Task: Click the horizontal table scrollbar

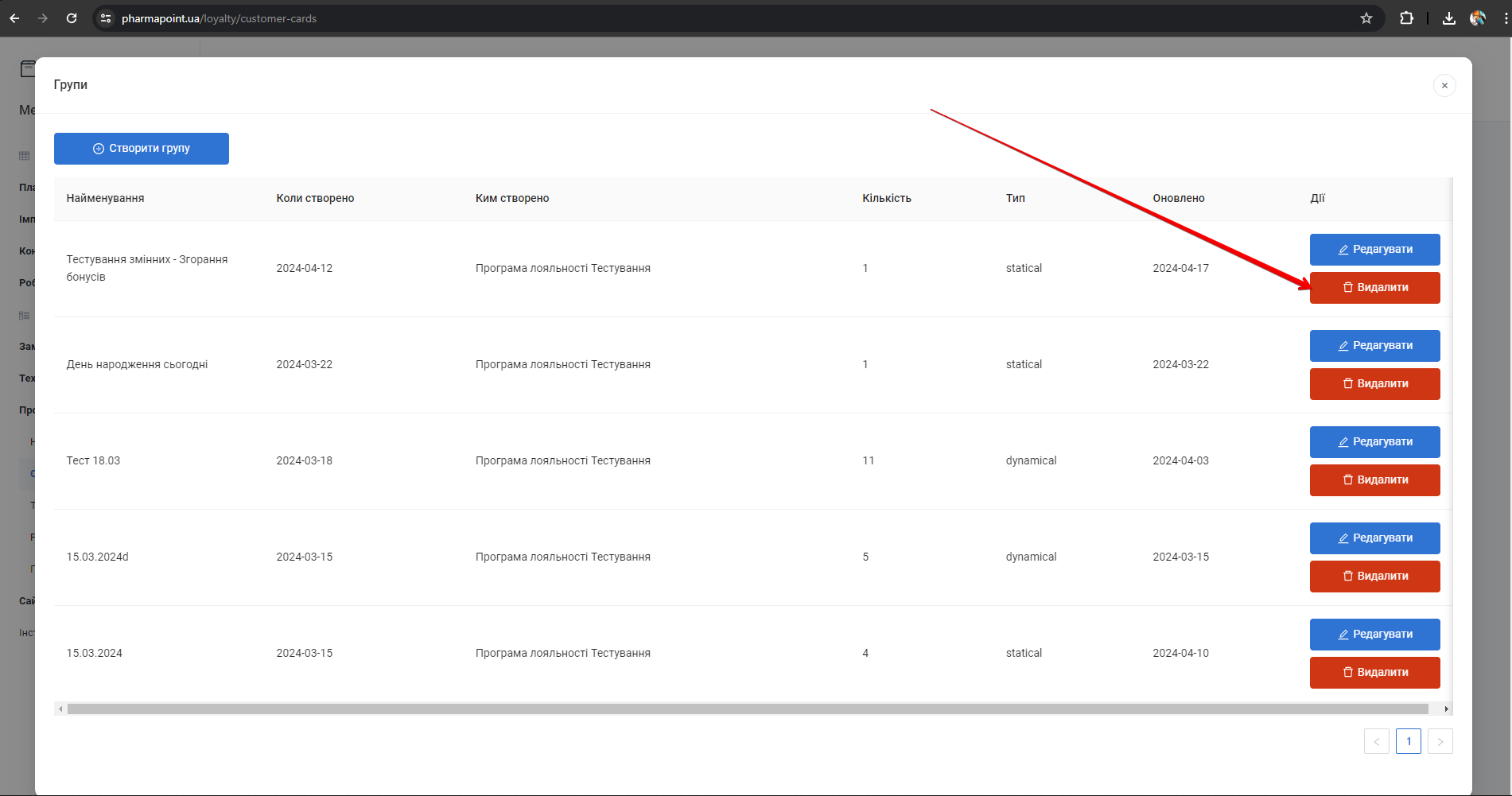Action: point(748,709)
